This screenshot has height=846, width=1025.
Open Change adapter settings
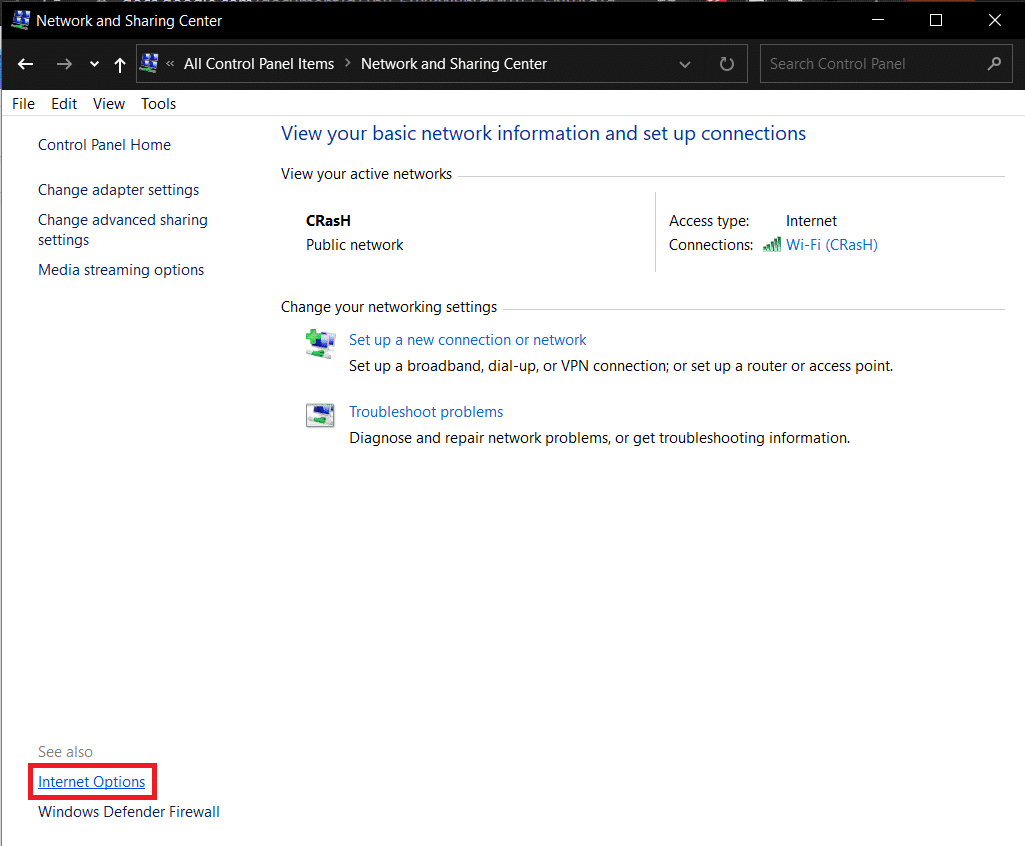pyautogui.click(x=118, y=190)
